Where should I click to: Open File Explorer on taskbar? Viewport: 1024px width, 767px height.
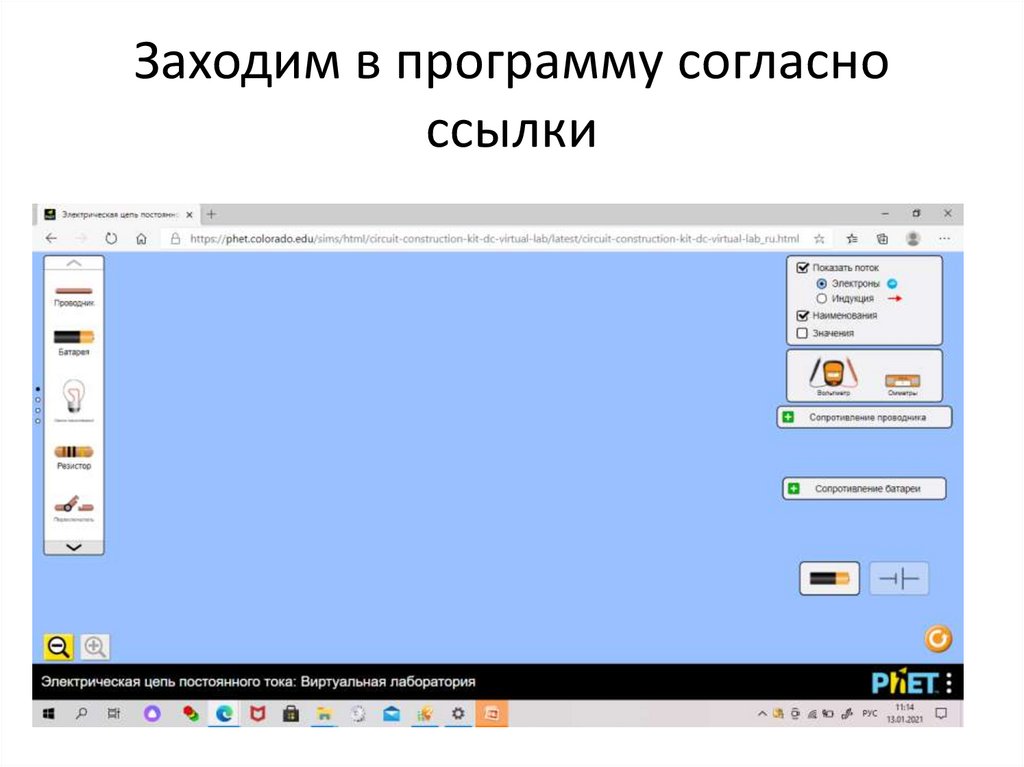coord(324,714)
